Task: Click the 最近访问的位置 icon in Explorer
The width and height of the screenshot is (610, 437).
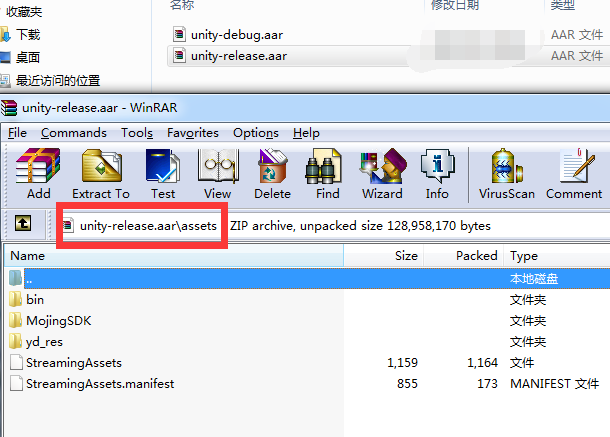Action: 5,81
